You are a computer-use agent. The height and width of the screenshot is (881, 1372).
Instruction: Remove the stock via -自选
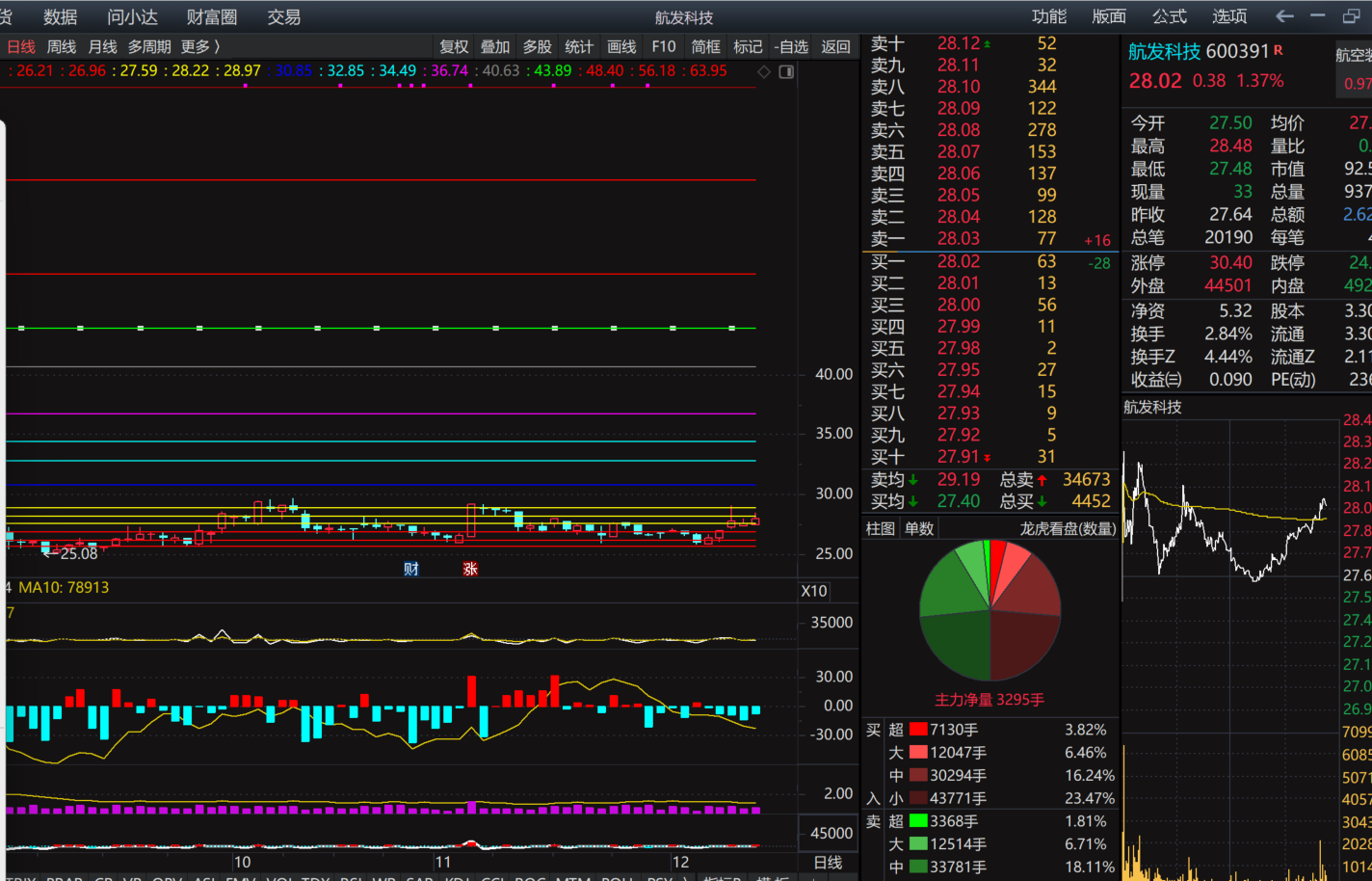point(791,46)
